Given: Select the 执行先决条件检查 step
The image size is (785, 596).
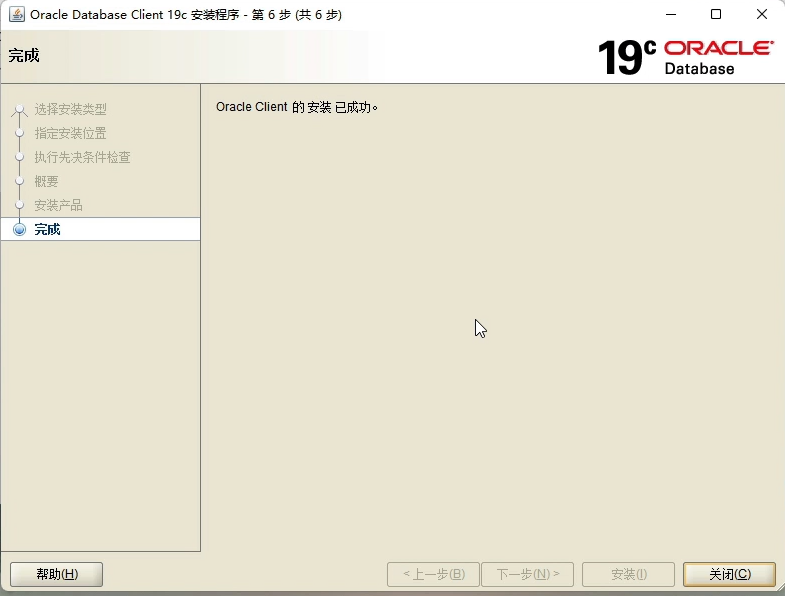Looking at the screenshot, I should 83,157.
